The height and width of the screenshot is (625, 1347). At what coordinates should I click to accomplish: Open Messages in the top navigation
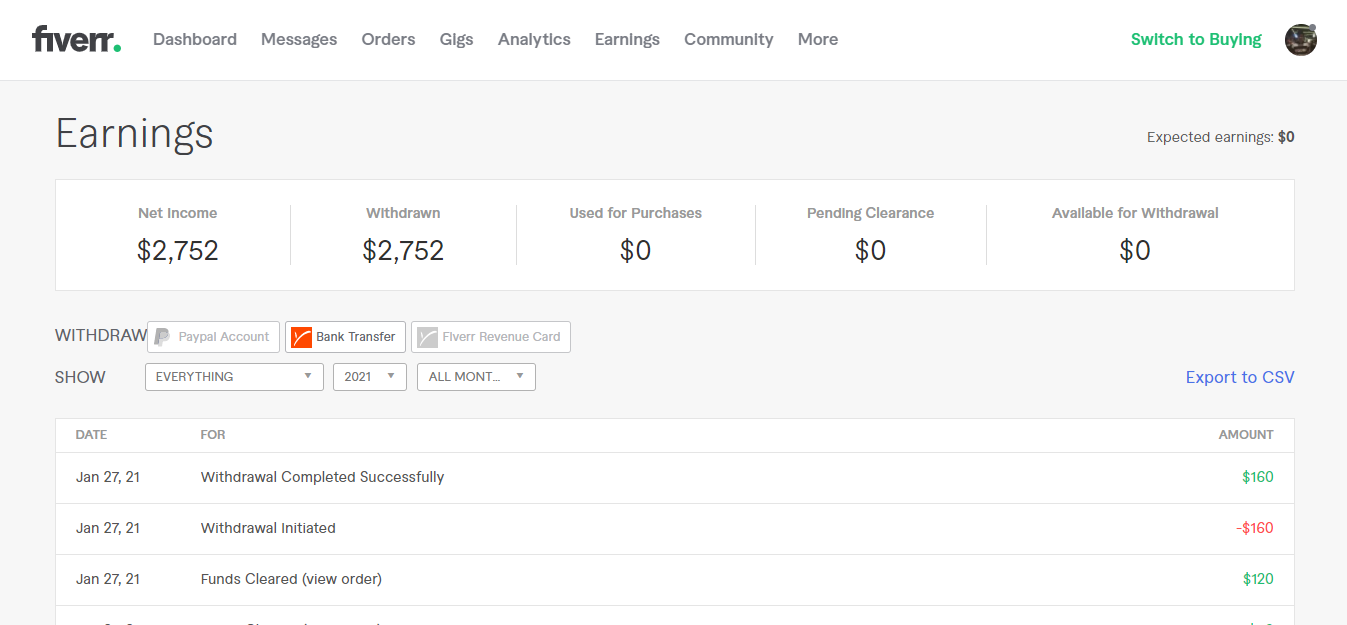pos(299,40)
